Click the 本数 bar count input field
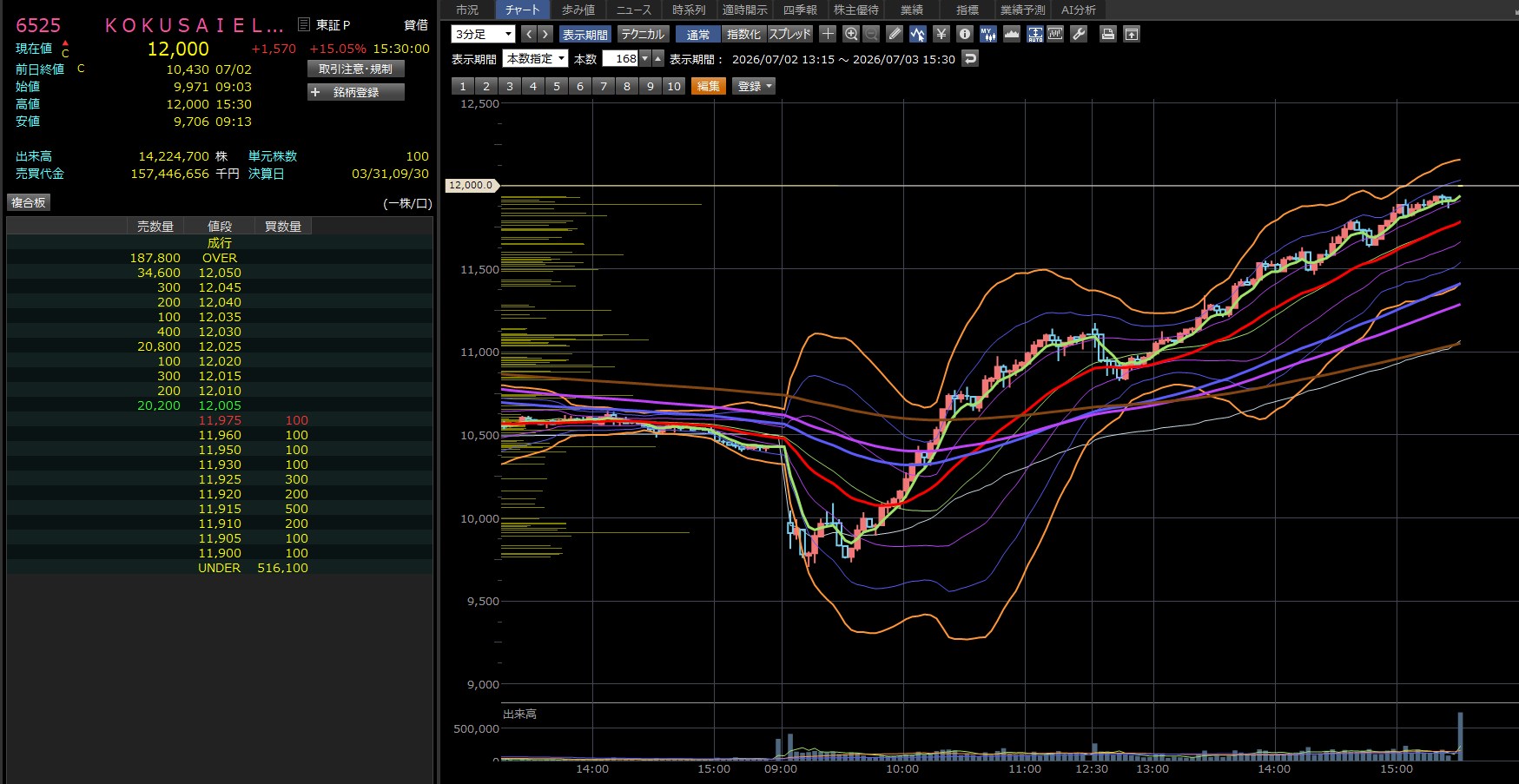 [x=621, y=59]
